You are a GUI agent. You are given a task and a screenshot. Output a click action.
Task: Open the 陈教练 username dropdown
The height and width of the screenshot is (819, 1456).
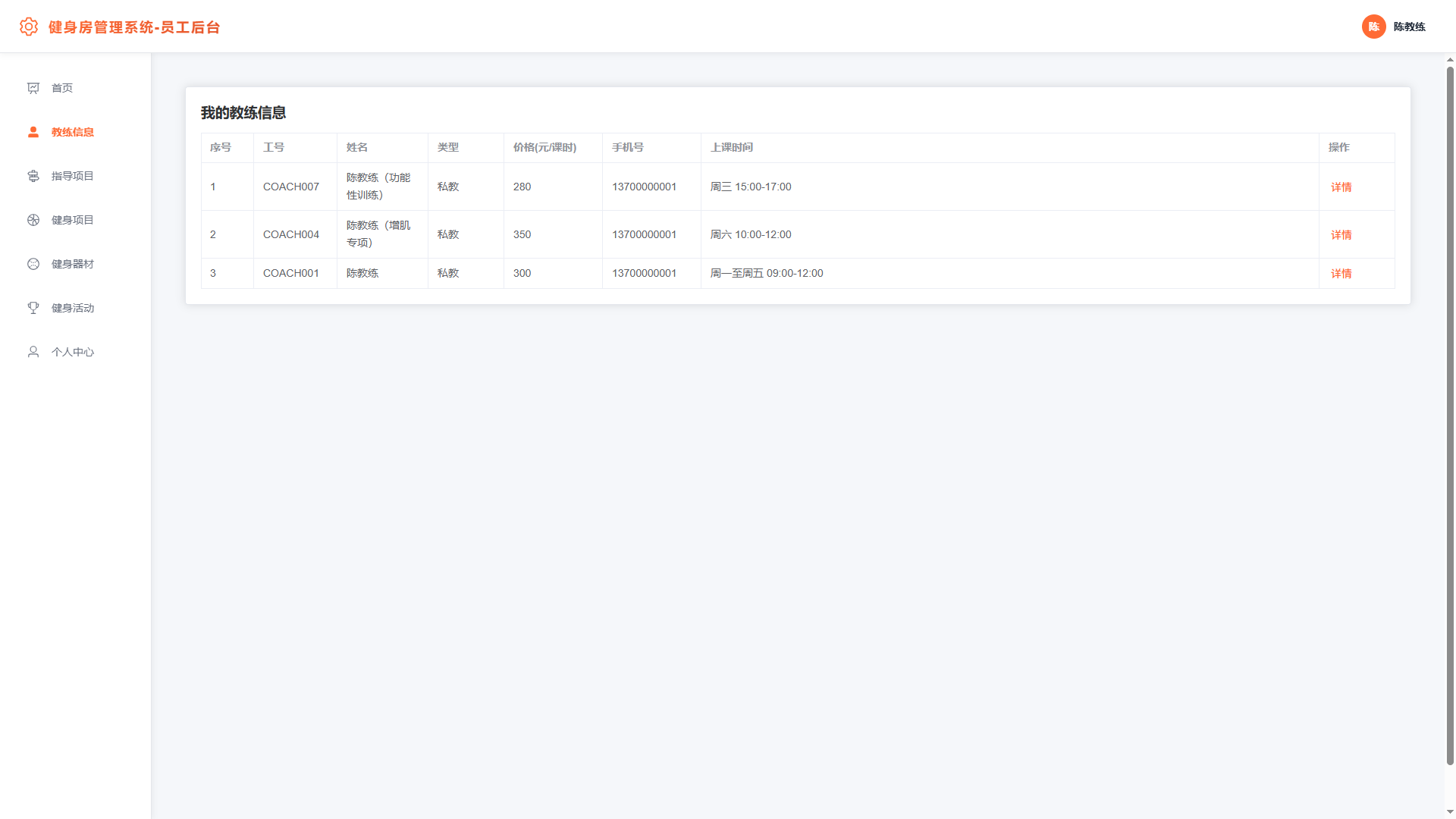click(1409, 27)
